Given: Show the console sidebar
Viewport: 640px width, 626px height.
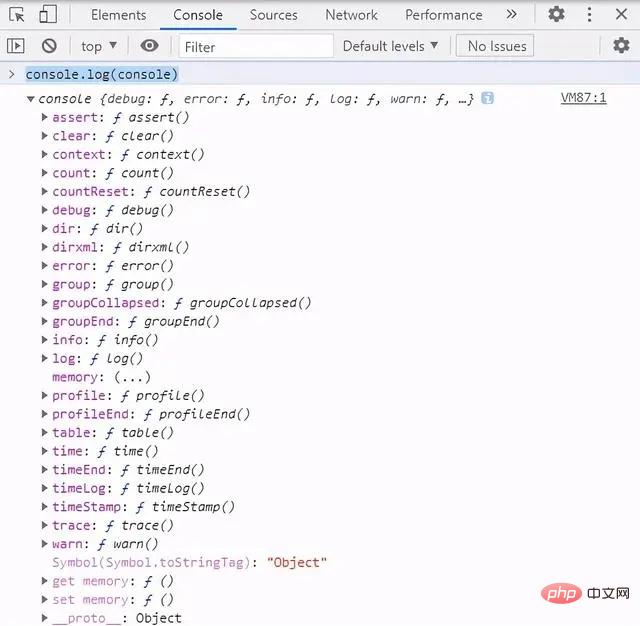Looking at the screenshot, I should [x=16, y=46].
